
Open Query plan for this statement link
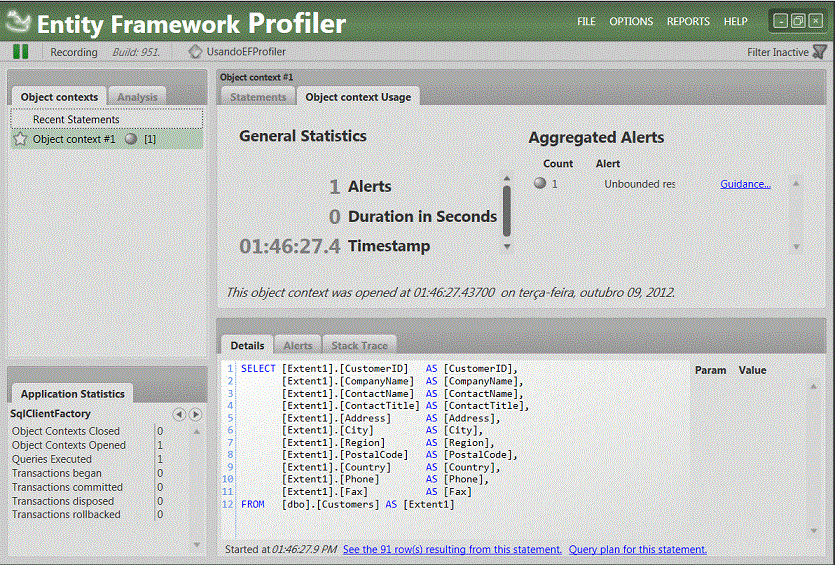(637, 549)
